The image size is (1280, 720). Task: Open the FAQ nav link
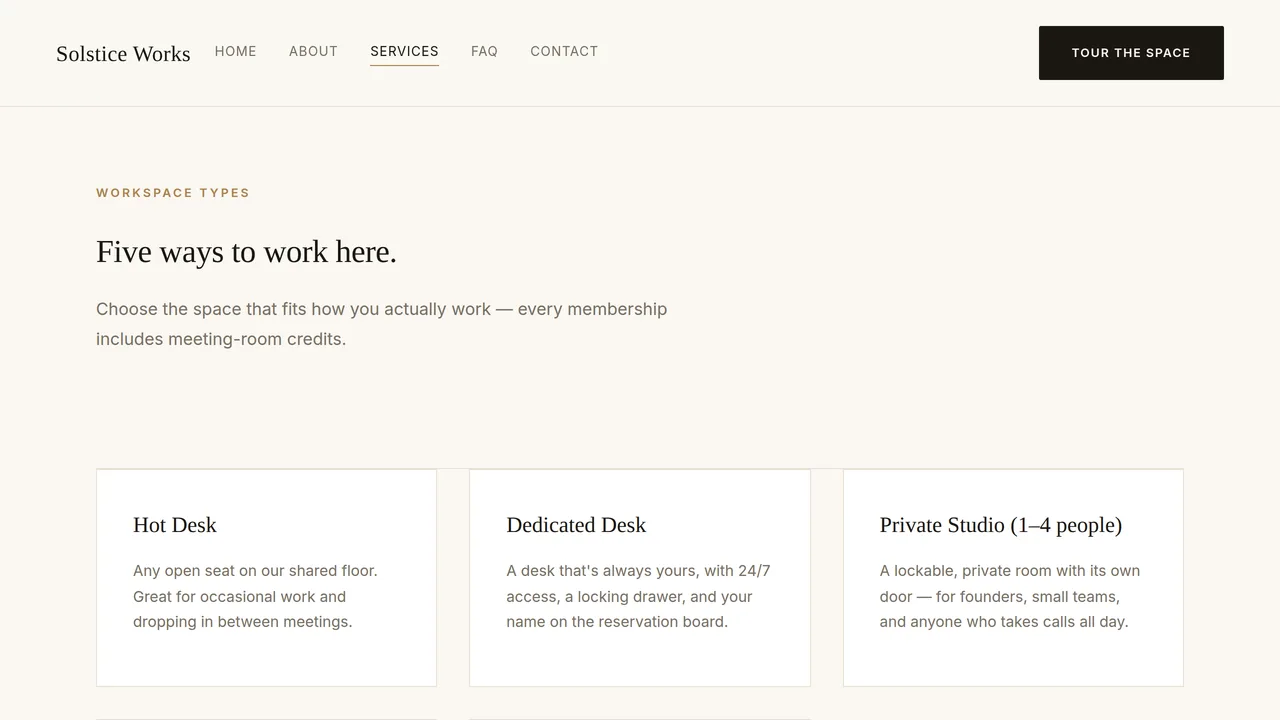pos(484,51)
